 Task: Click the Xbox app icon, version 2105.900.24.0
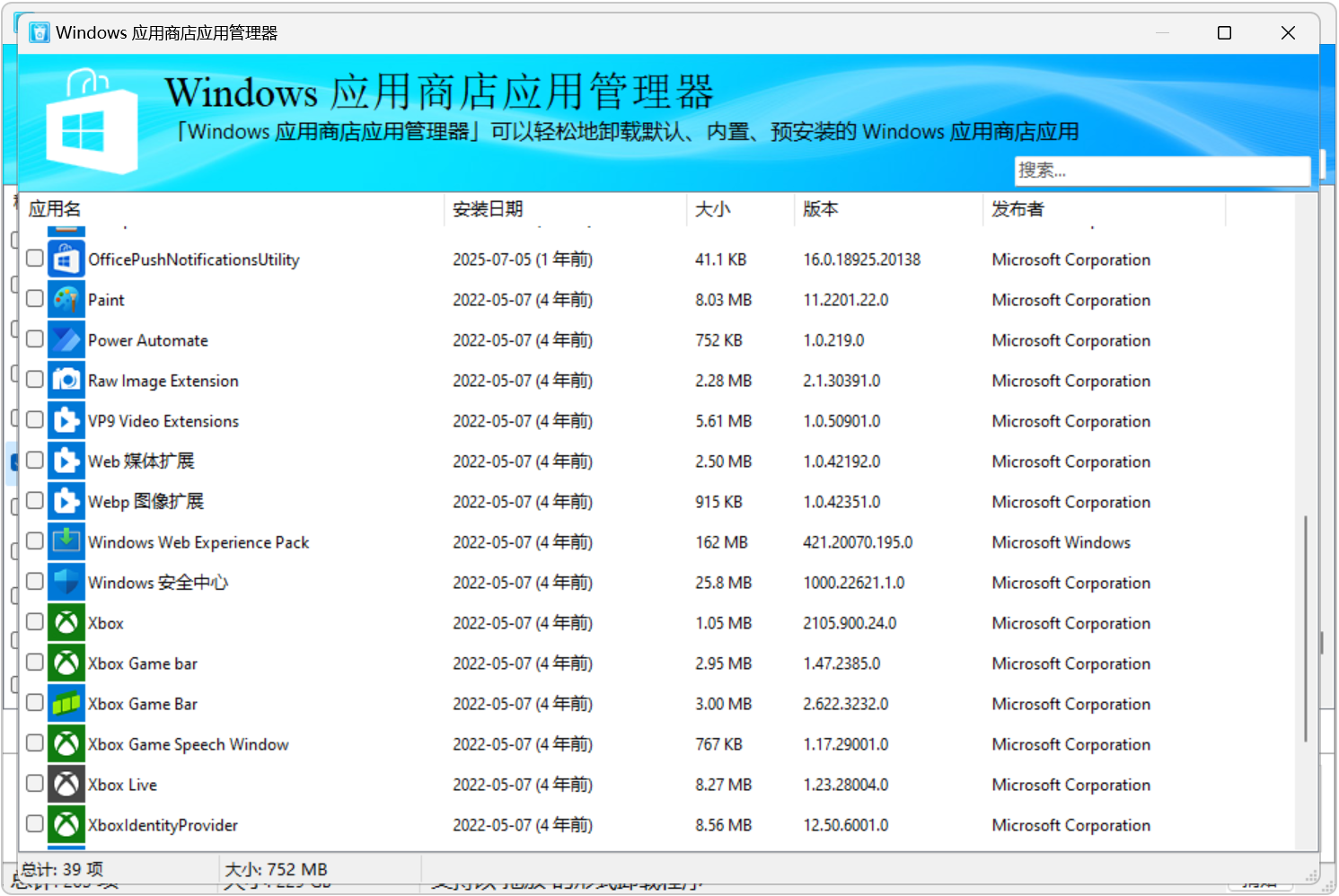coord(66,623)
